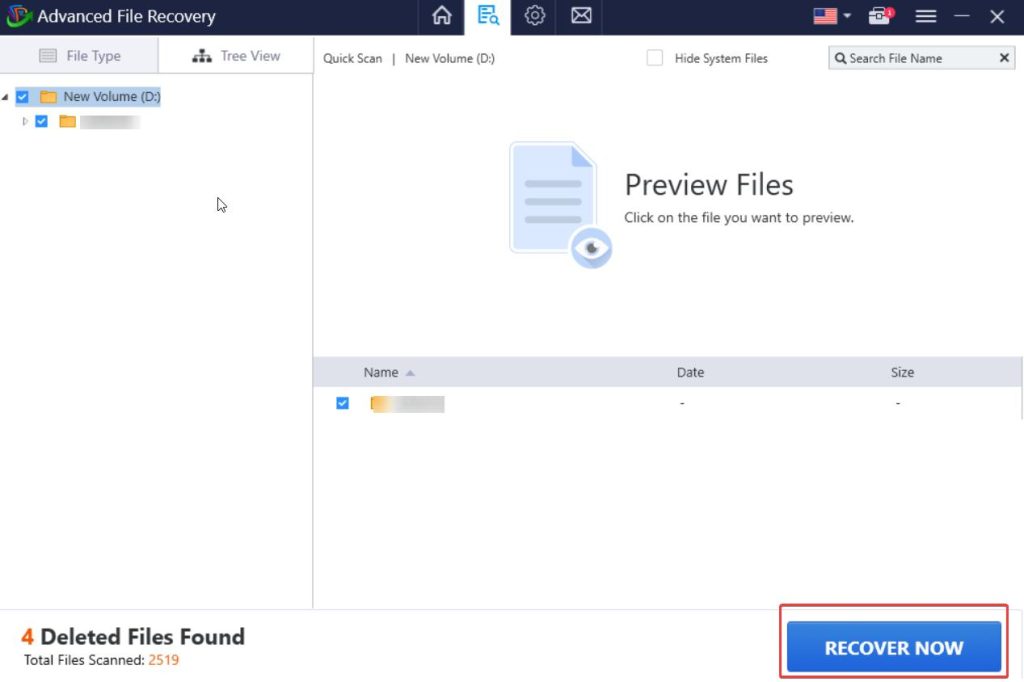Select the blurred subfolder in the tree
1024x682 pixels.
(109, 122)
